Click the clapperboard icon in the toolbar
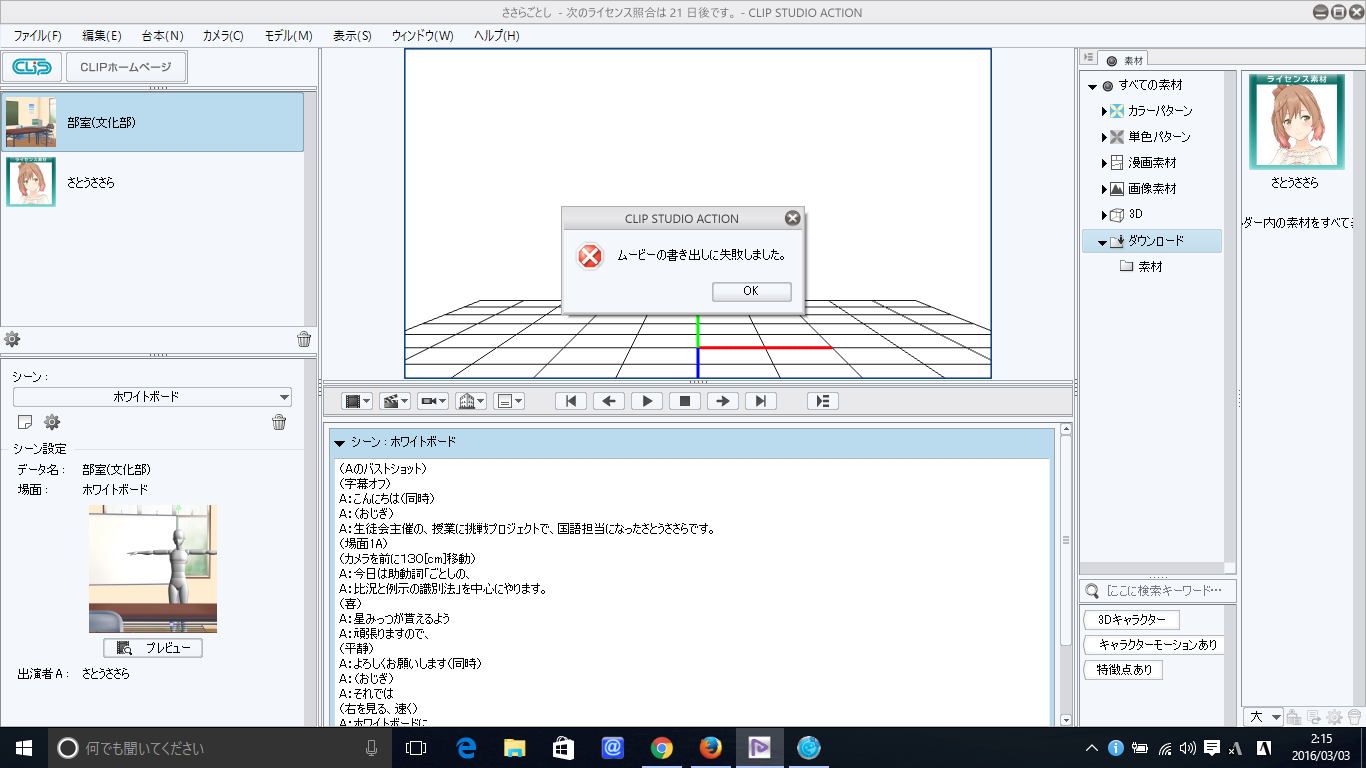 (x=391, y=401)
